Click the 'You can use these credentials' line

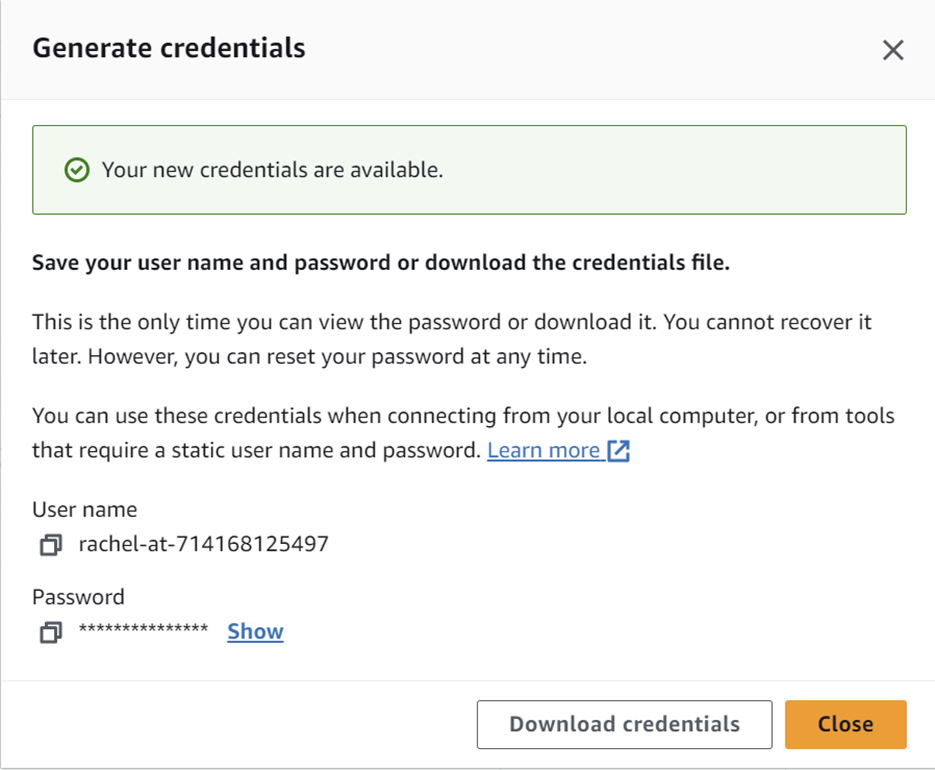(x=463, y=416)
